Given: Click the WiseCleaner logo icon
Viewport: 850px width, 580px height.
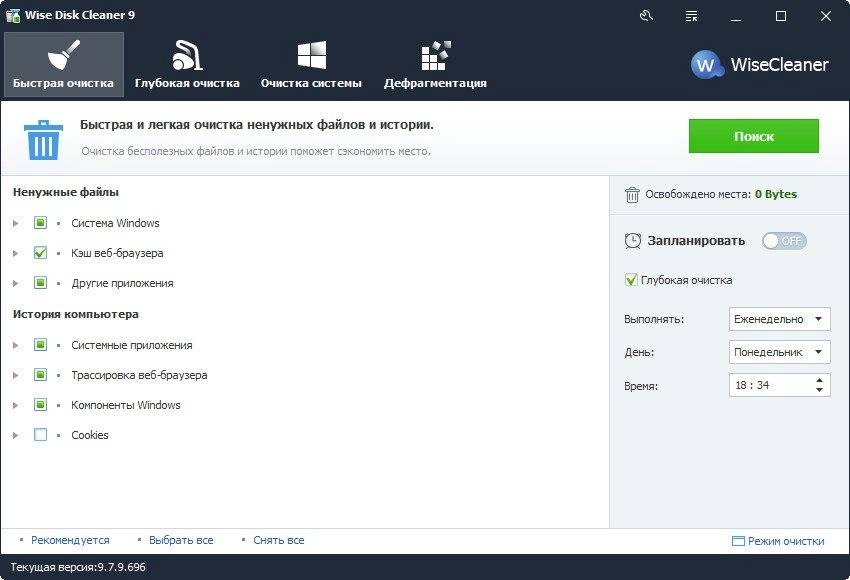Looking at the screenshot, I should pos(707,65).
